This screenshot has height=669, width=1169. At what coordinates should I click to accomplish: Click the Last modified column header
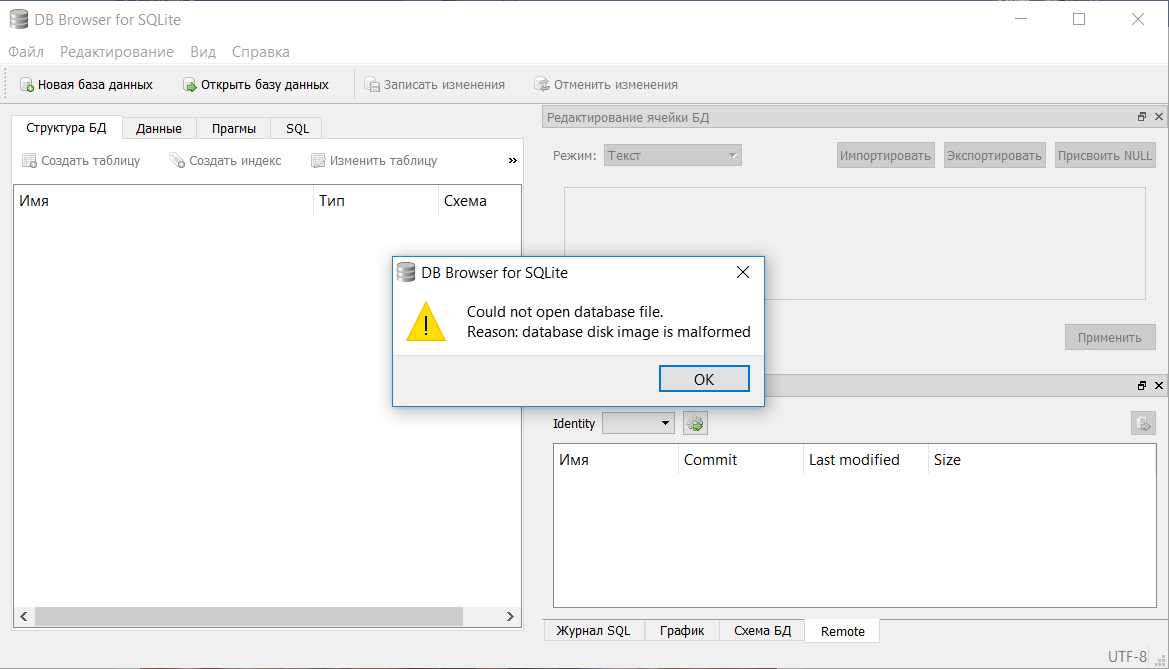pos(866,460)
